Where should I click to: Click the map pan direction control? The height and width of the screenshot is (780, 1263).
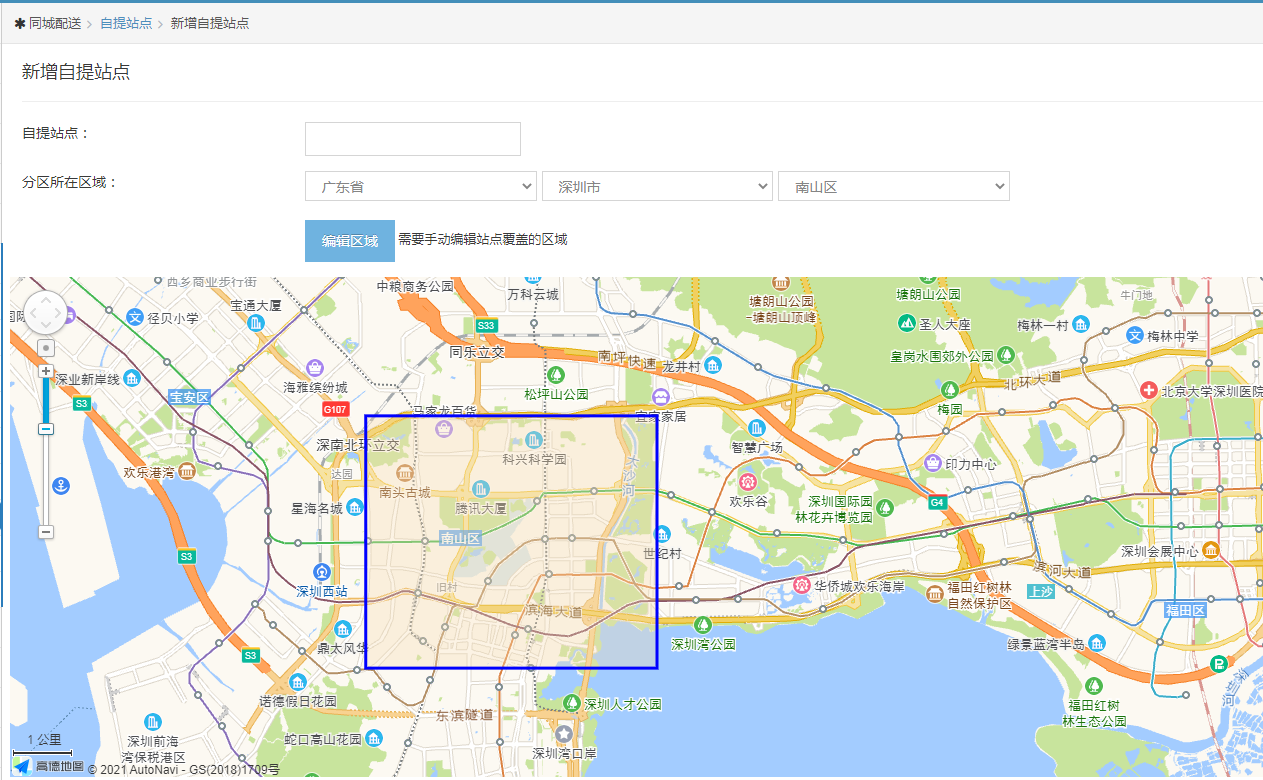(45, 313)
